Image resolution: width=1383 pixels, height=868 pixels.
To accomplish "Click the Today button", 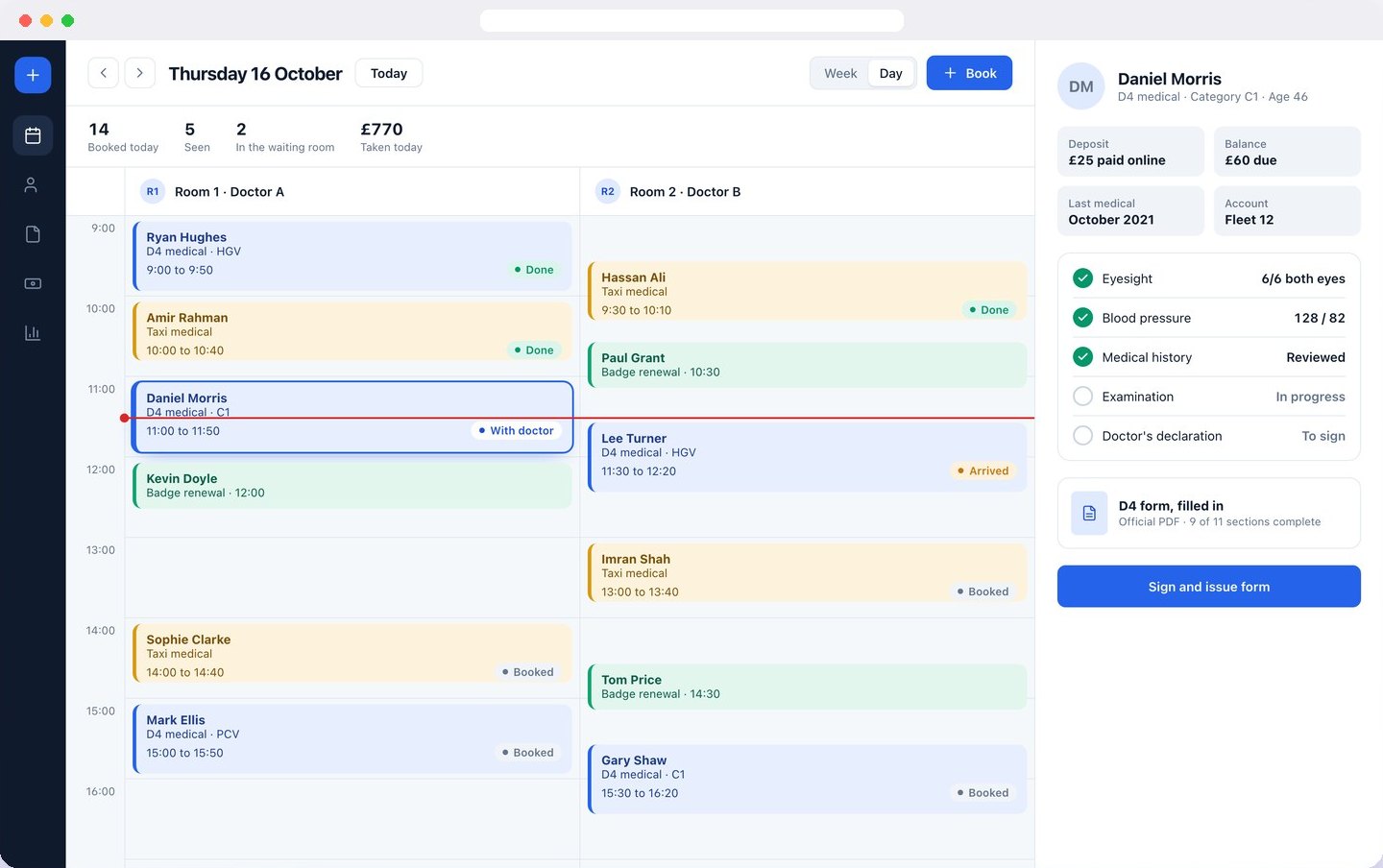I will (389, 73).
